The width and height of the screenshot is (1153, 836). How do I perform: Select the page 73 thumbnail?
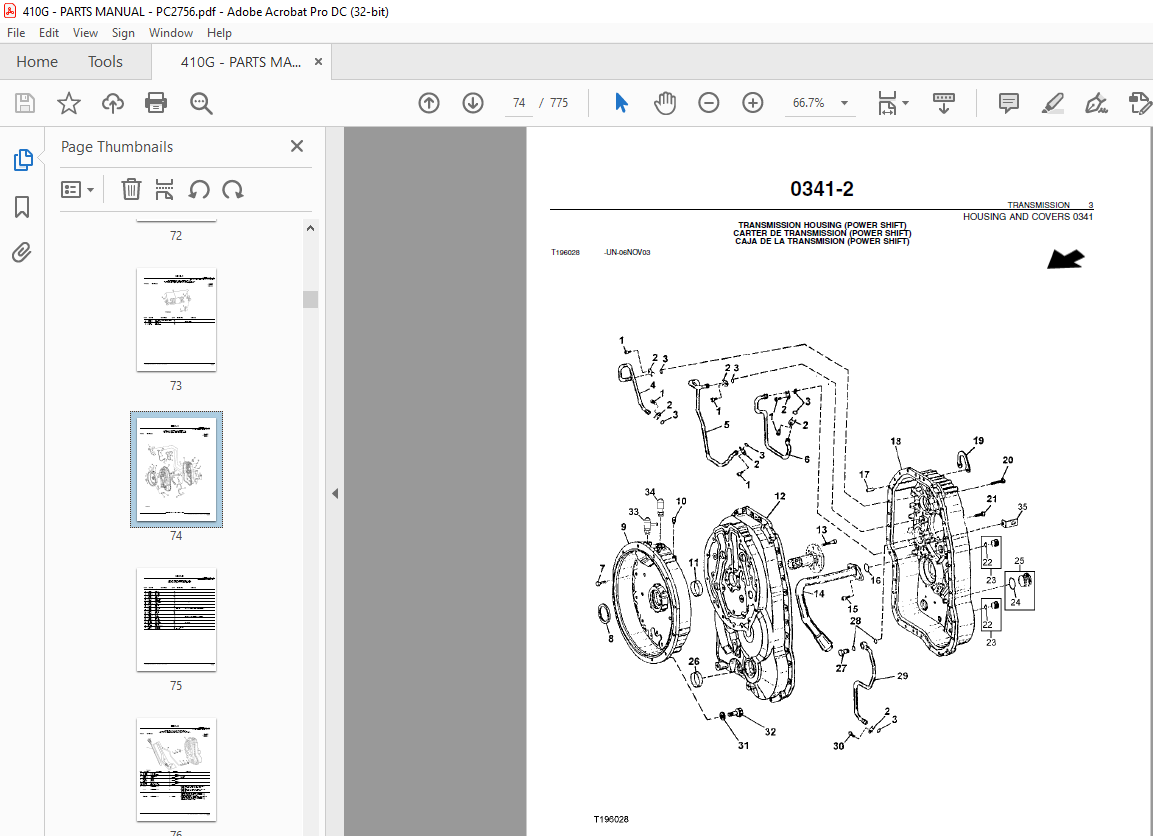[x=176, y=320]
